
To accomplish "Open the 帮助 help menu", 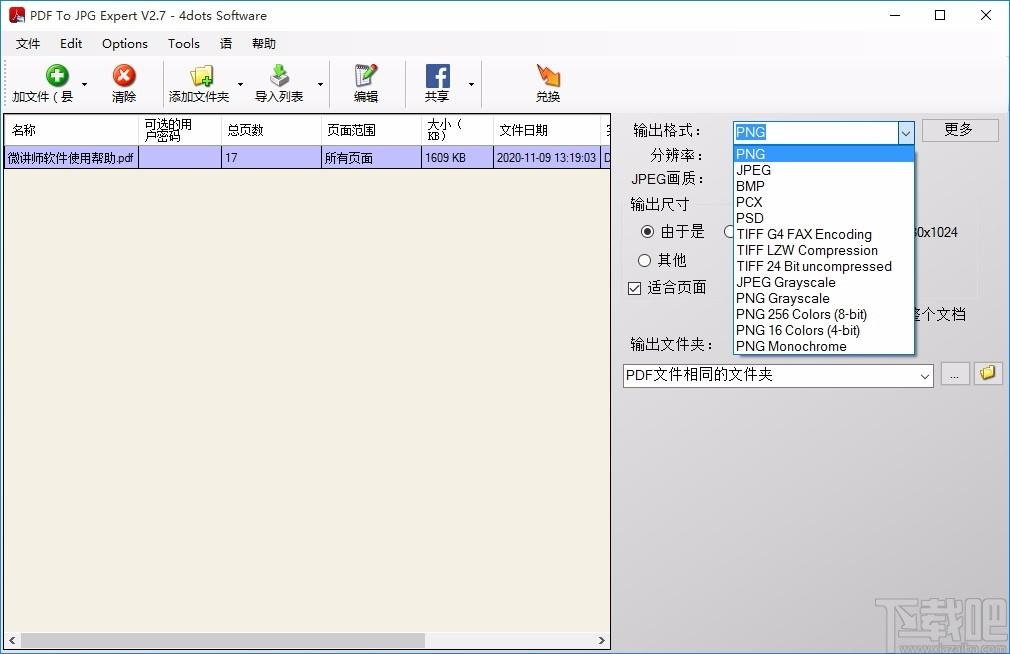I will [263, 43].
